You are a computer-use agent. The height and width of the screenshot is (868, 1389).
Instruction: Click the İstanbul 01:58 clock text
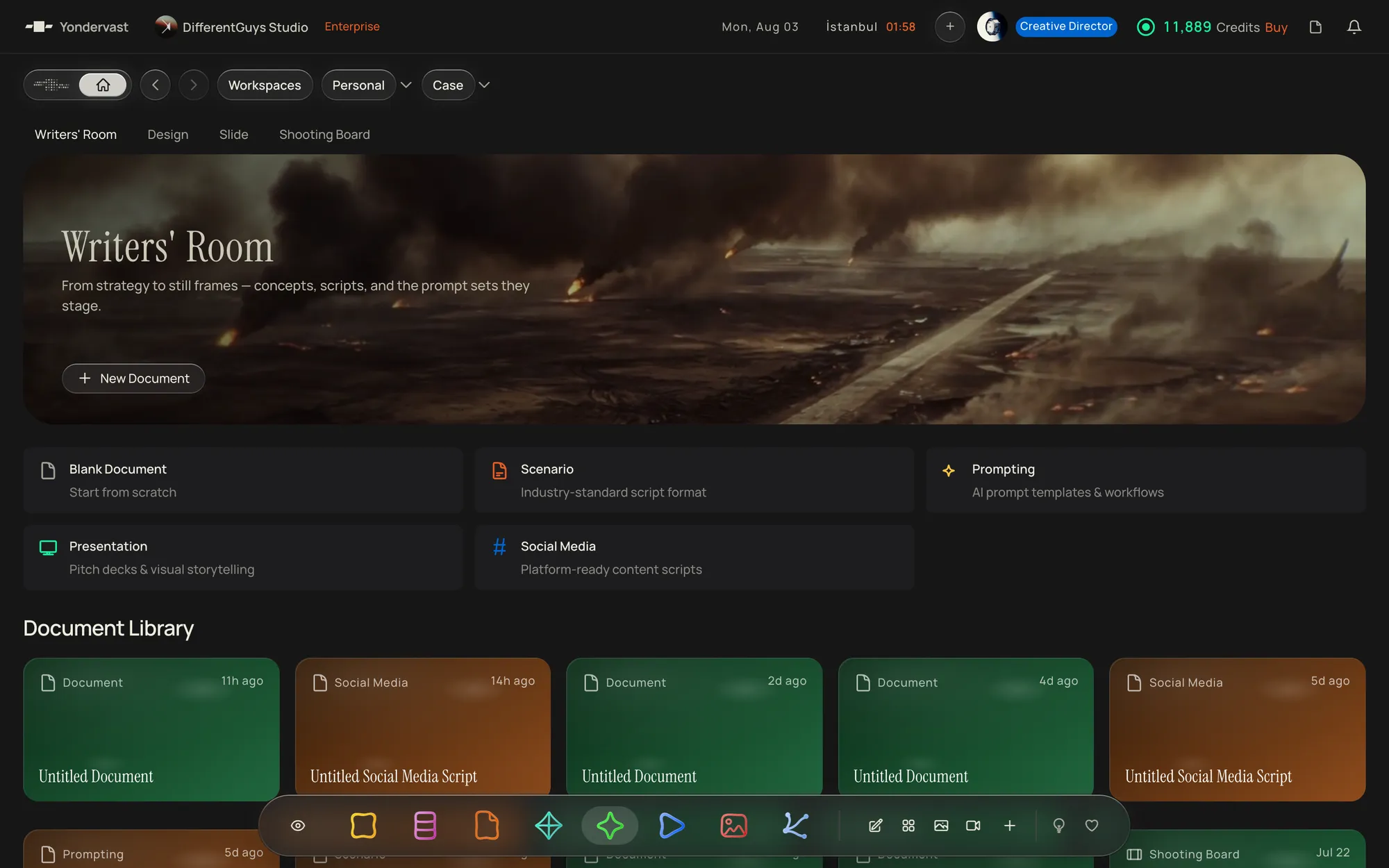(870, 26)
